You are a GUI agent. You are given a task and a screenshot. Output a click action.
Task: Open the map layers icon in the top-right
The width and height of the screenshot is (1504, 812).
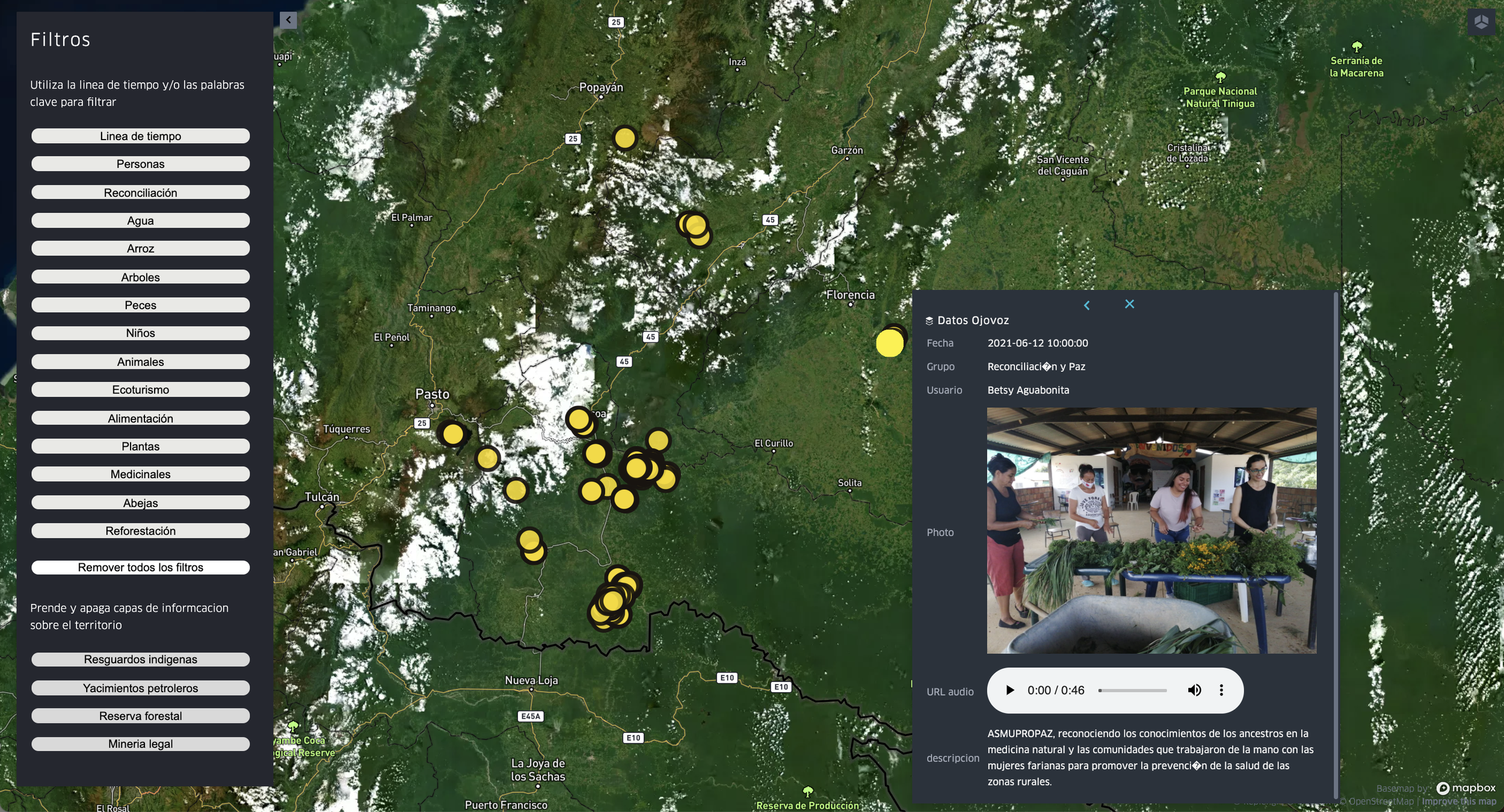(1481, 22)
